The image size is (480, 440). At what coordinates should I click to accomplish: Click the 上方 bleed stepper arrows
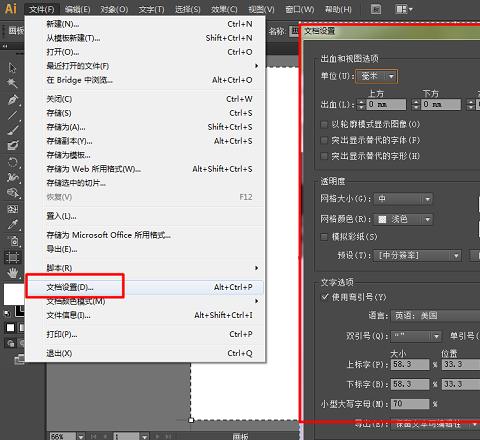[361, 104]
